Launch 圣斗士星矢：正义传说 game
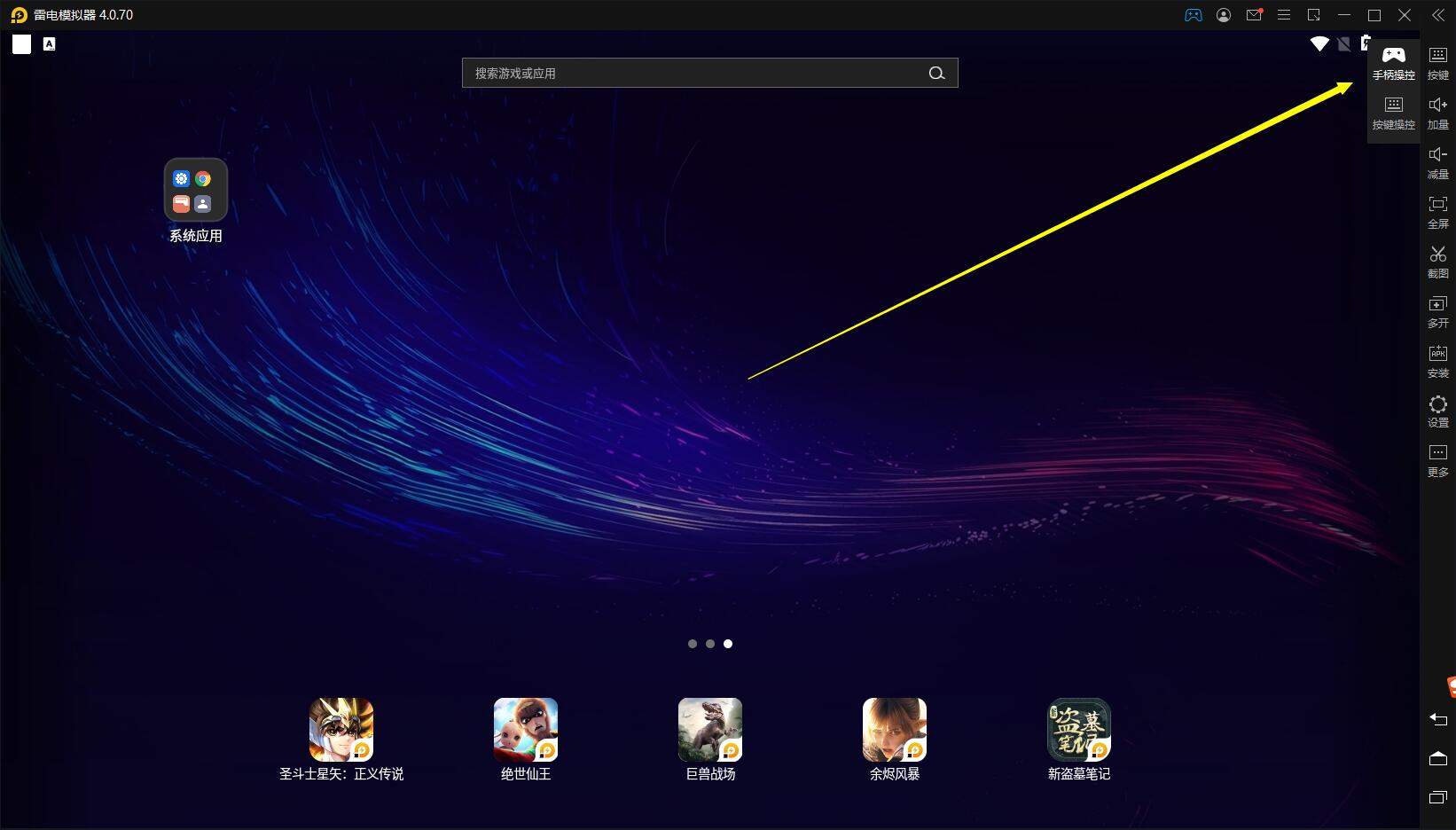Screen dimensions: 1456x830 coord(341,740)
